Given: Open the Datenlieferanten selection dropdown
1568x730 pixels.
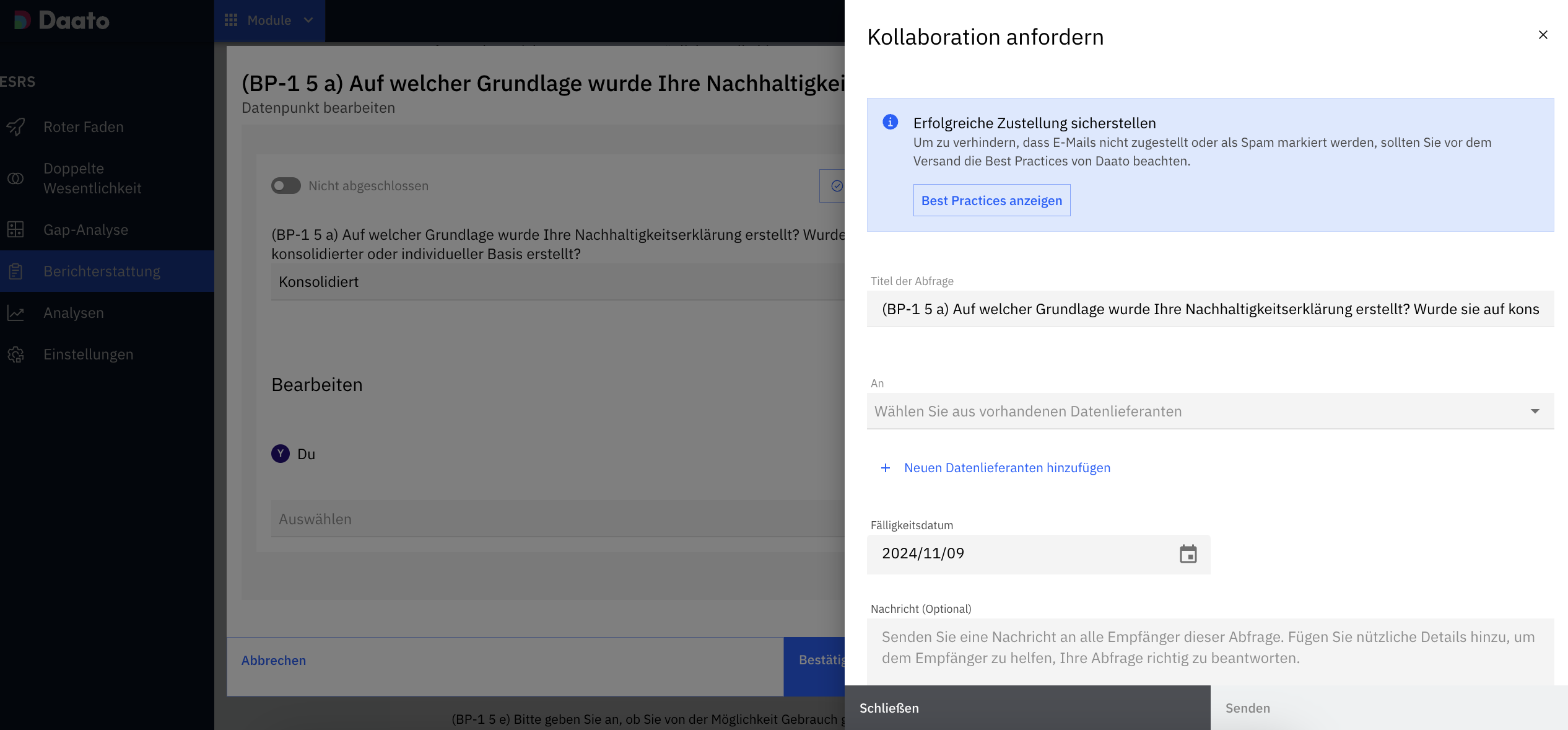Looking at the screenshot, I should (1210, 411).
